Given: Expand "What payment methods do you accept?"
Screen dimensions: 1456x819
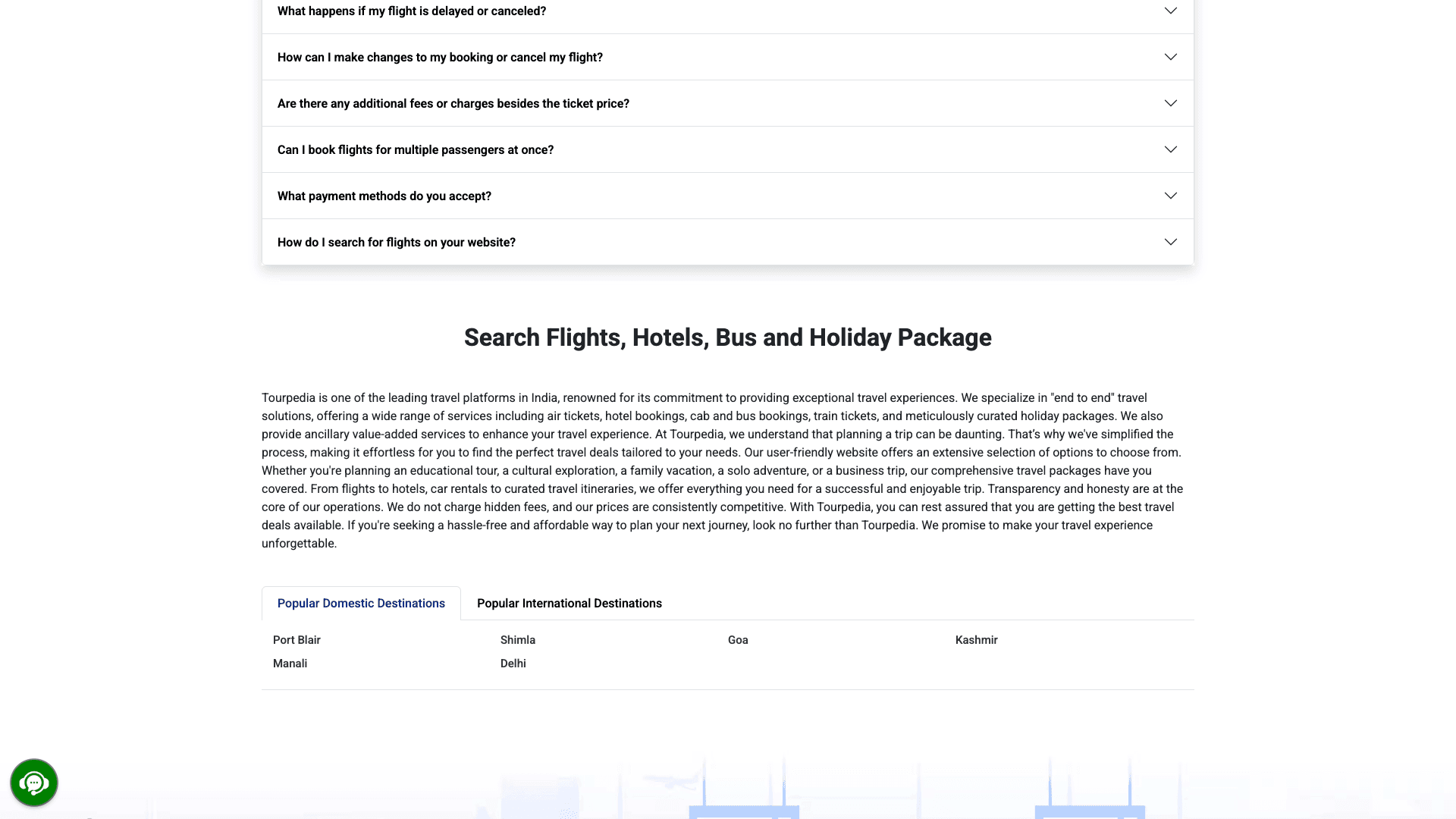Looking at the screenshot, I should pos(384,196).
